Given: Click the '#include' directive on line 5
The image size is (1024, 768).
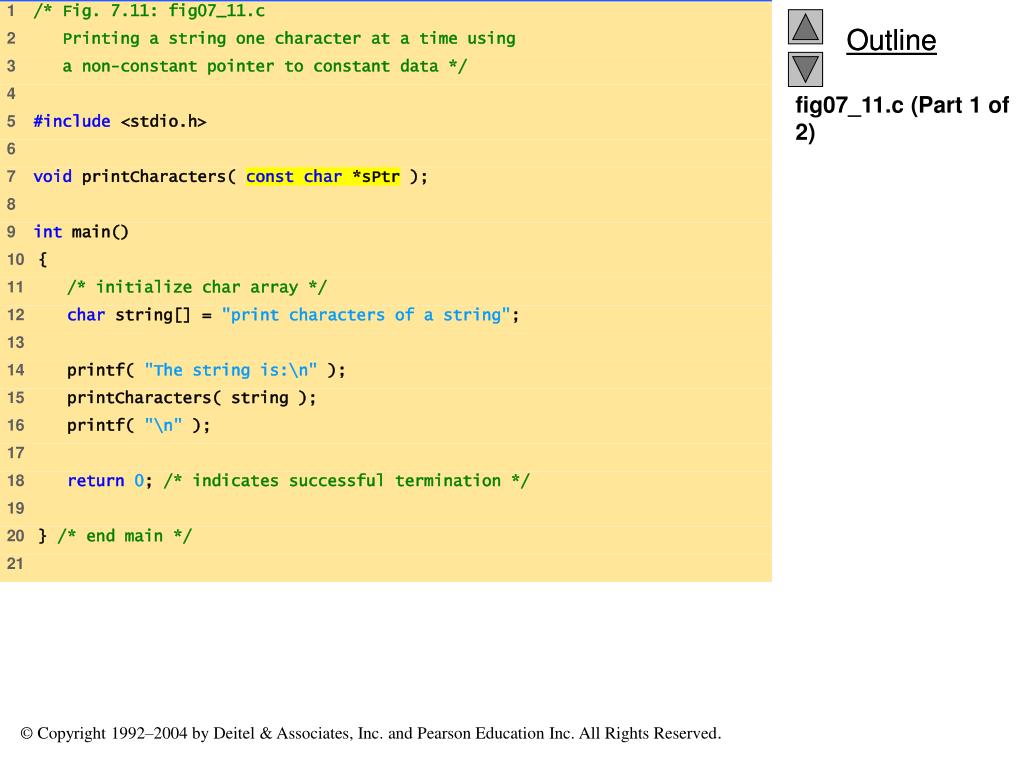Looking at the screenshot, I should [72, 121].
